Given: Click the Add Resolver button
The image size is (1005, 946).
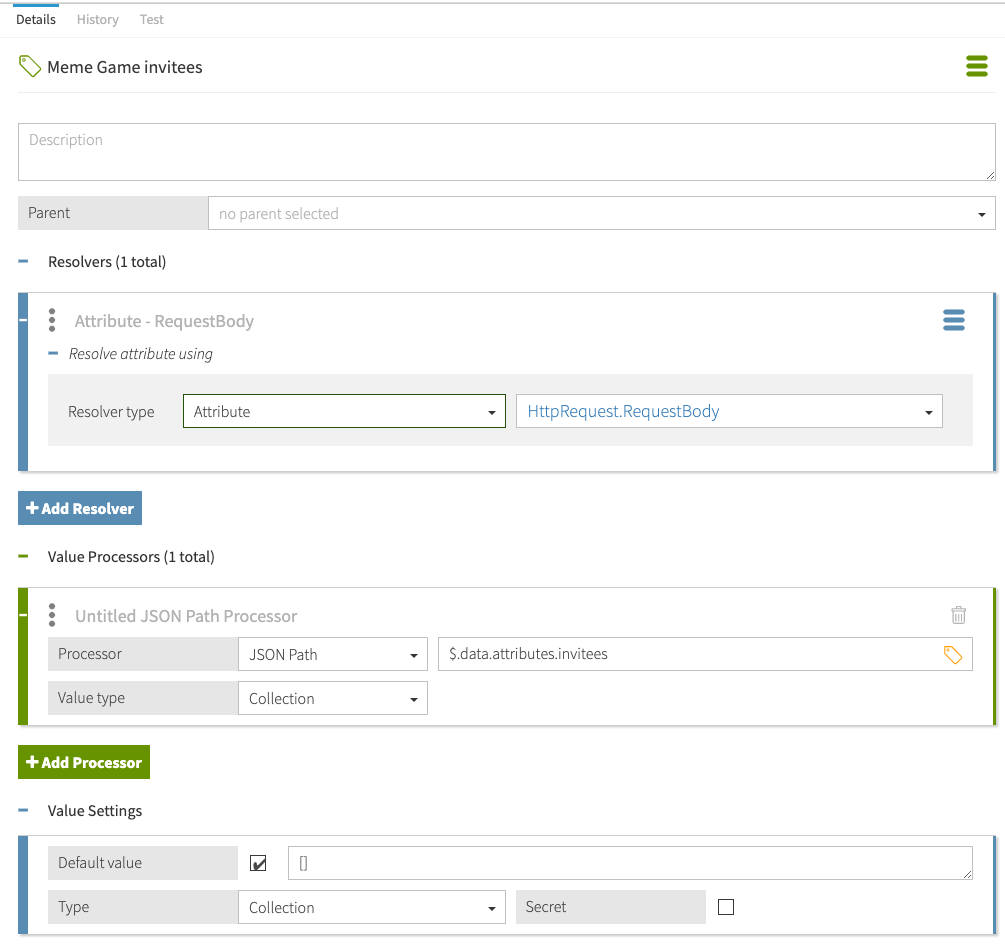Looking at the screenshot, I should 80,508.
